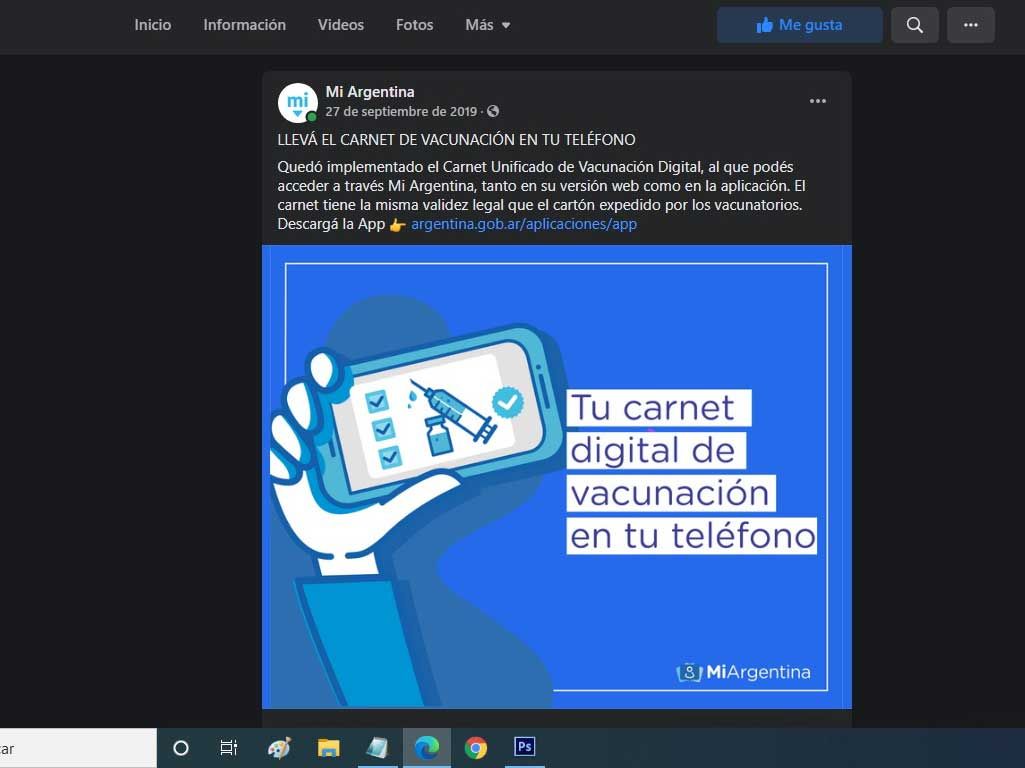Click the Me gusta button

pyautogui.click(x=799, y=25)
